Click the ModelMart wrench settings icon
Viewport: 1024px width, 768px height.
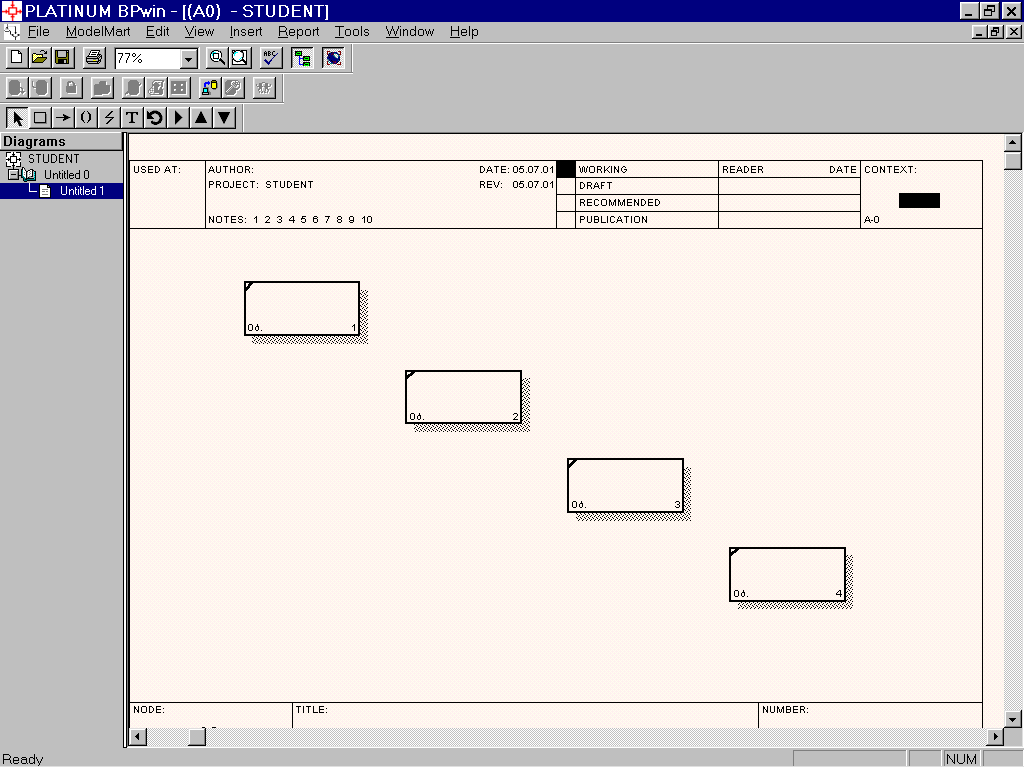click(233, 88)
